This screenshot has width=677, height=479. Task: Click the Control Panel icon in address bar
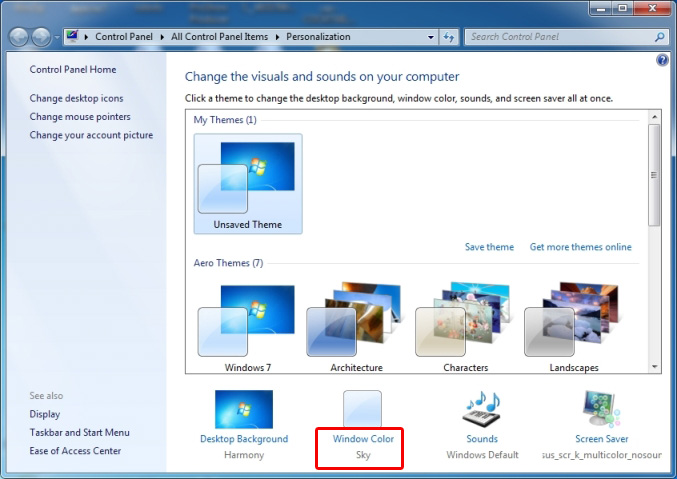click(72, 36)
